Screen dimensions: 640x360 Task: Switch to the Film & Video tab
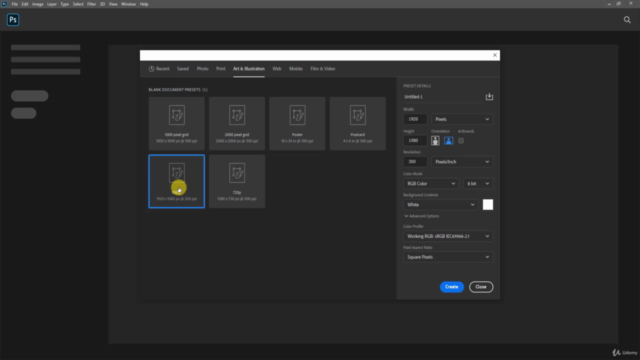pos(323,69)
